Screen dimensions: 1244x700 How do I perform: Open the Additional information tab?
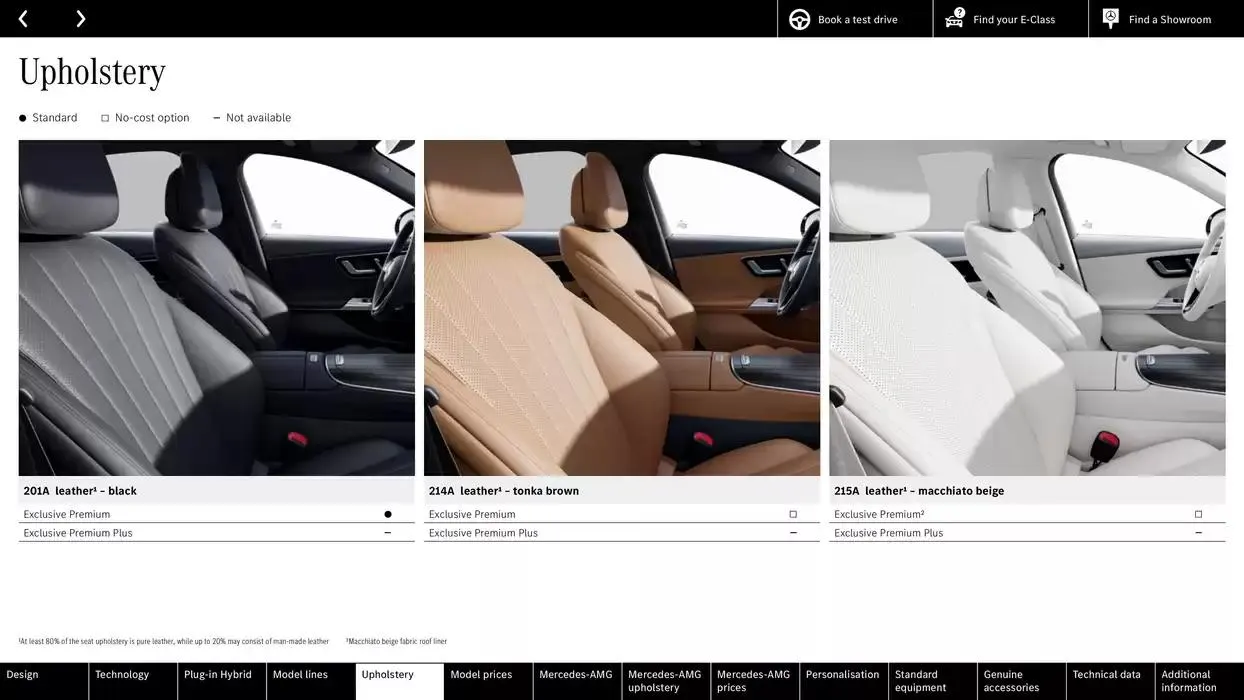1200,681
